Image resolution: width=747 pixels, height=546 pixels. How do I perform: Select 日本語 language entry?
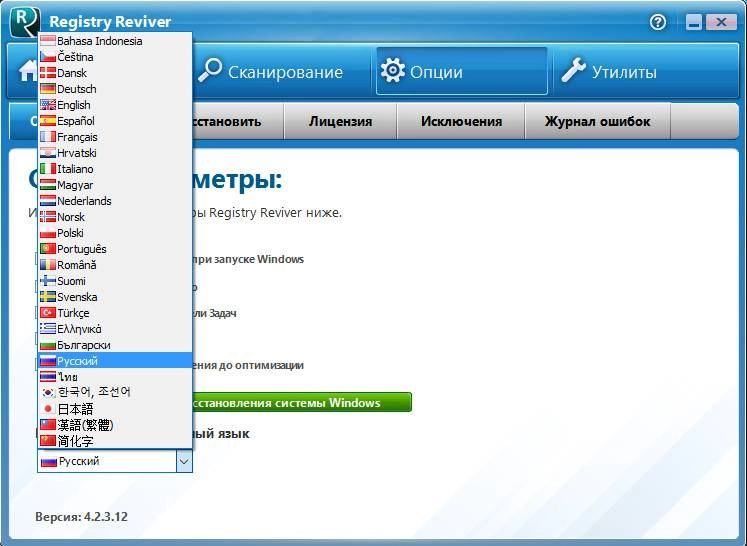115,409
